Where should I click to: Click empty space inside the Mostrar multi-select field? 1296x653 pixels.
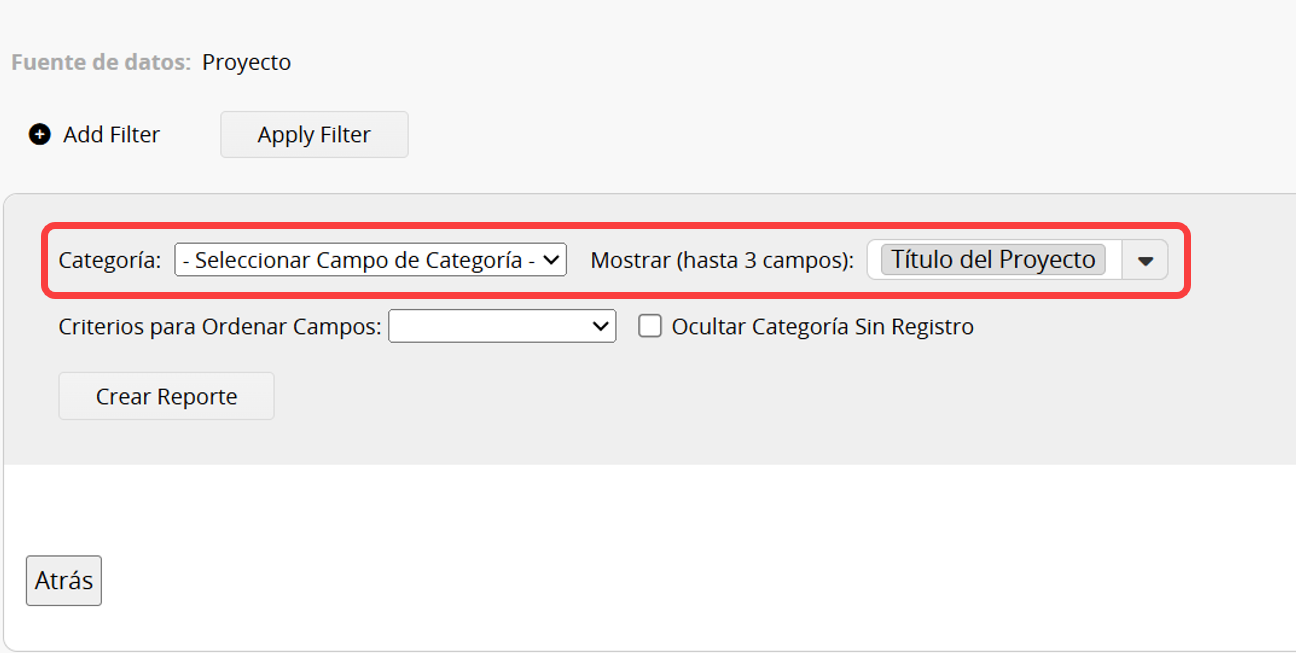click(1113, 260)
